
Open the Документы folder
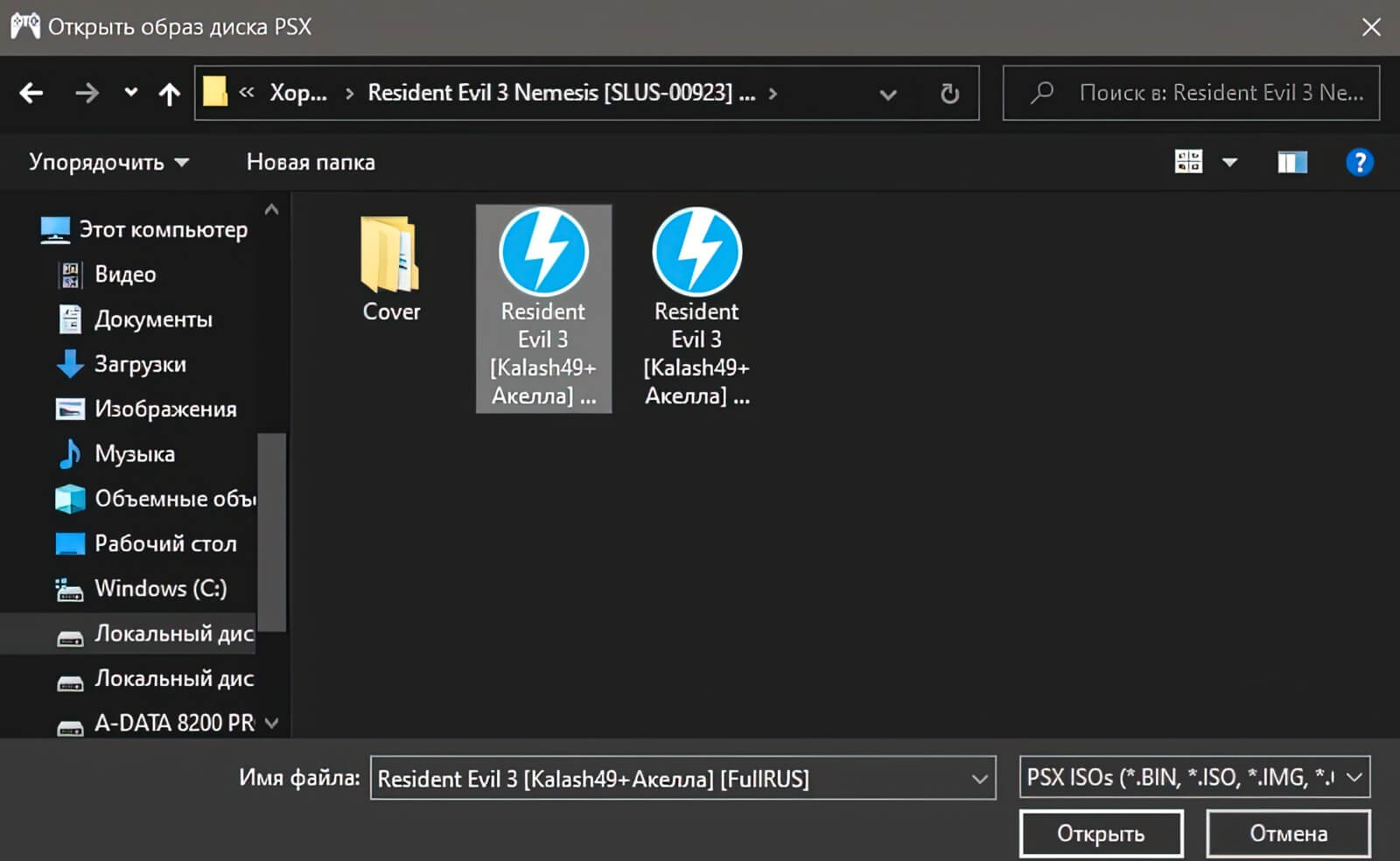[x=153, y=319]
